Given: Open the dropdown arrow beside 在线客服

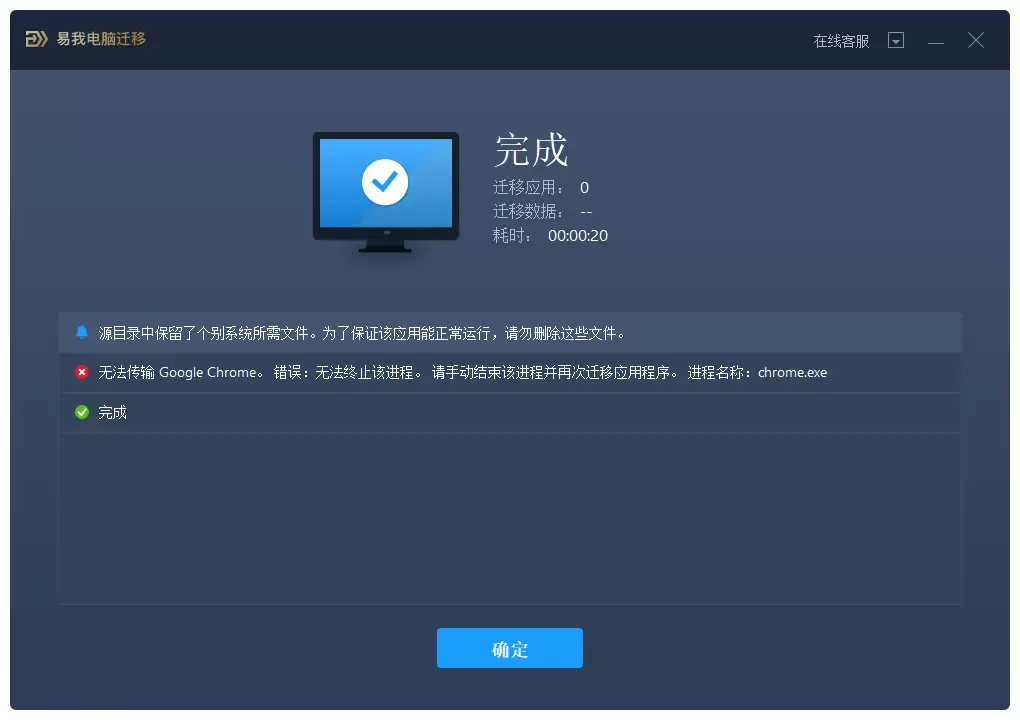Looking at the screenshot, I should [896, 40].
